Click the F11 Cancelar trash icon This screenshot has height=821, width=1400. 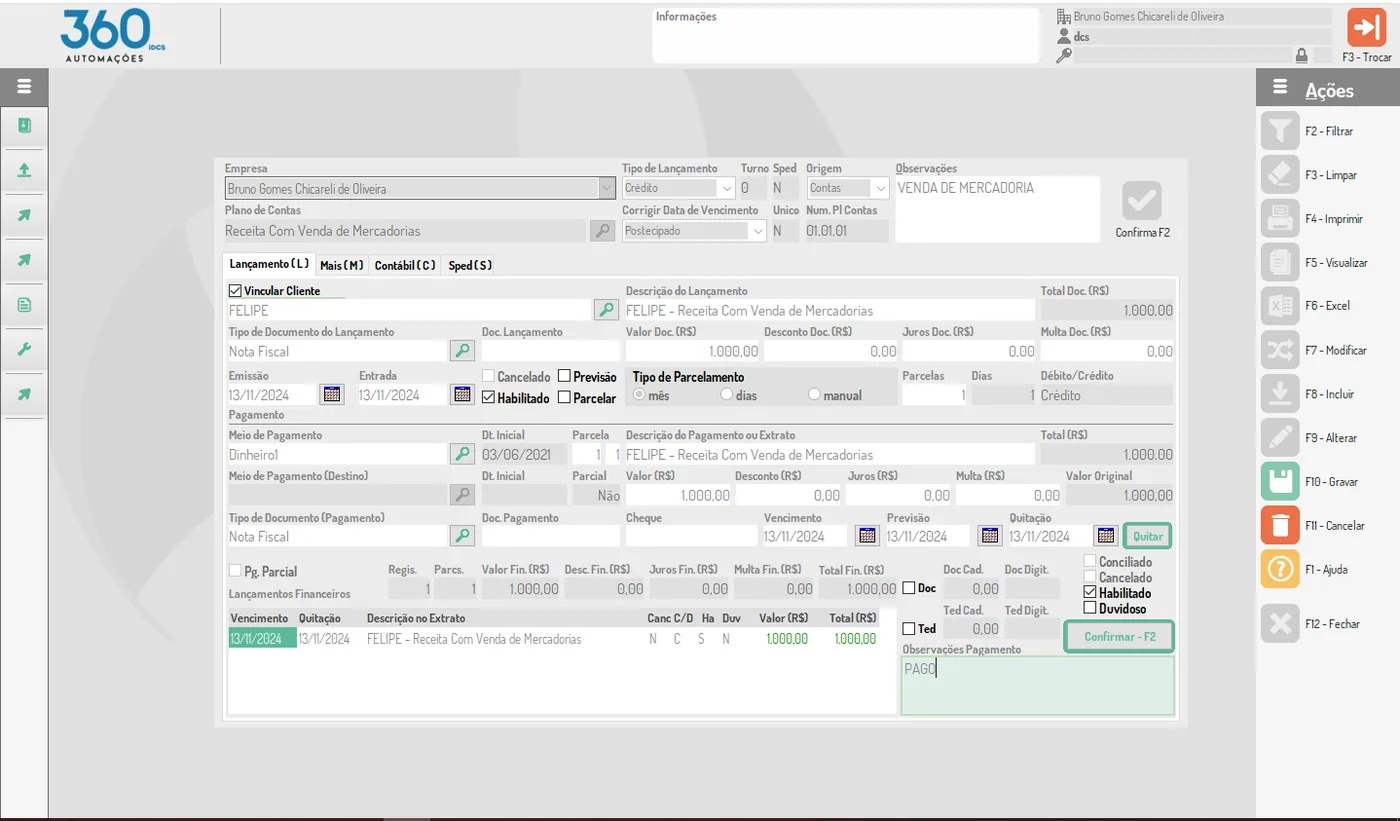point(1280,525)
